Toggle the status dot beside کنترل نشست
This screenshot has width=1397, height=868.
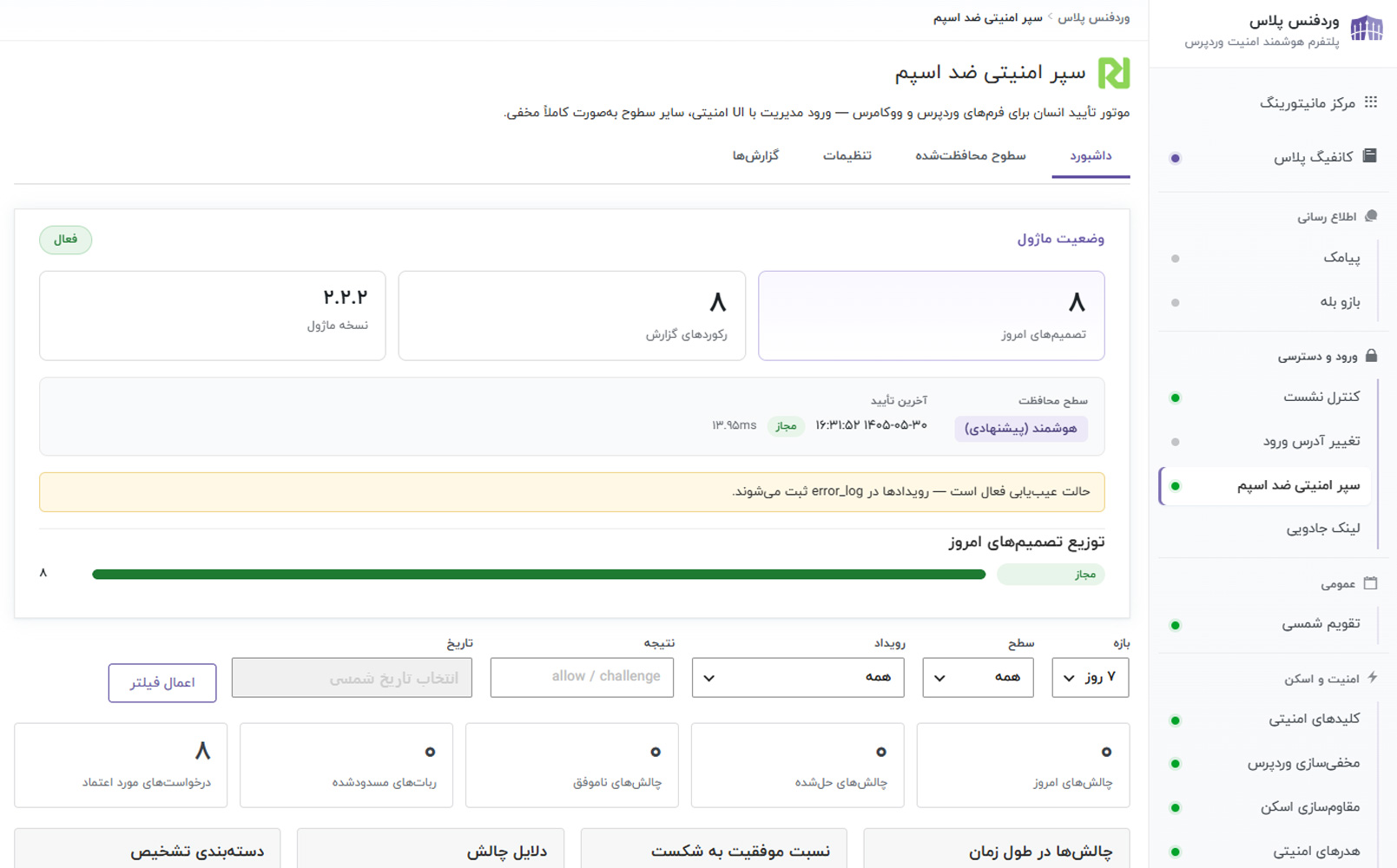pos(1176,398)
